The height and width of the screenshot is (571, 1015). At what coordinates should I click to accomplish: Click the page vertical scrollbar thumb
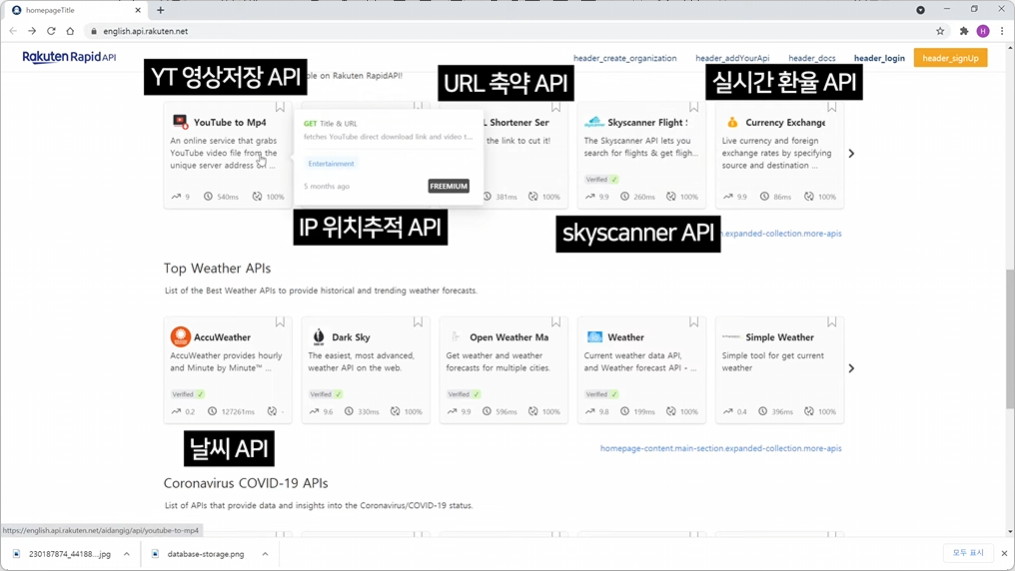click(x=1010, y=339)
